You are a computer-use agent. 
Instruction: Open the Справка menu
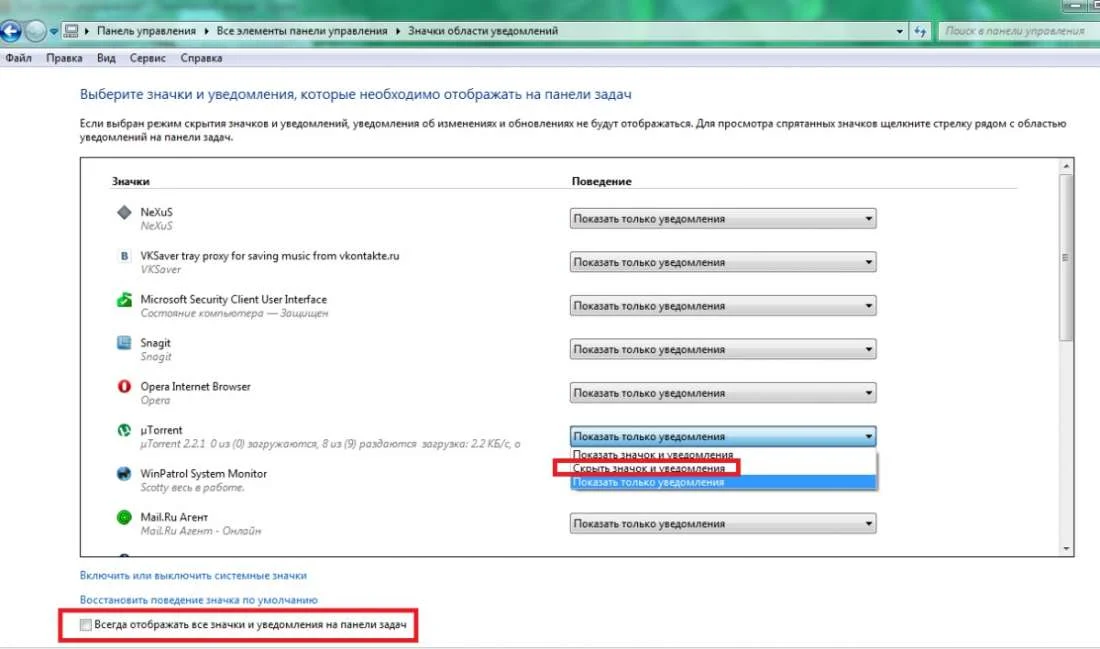tap(201, 58)
